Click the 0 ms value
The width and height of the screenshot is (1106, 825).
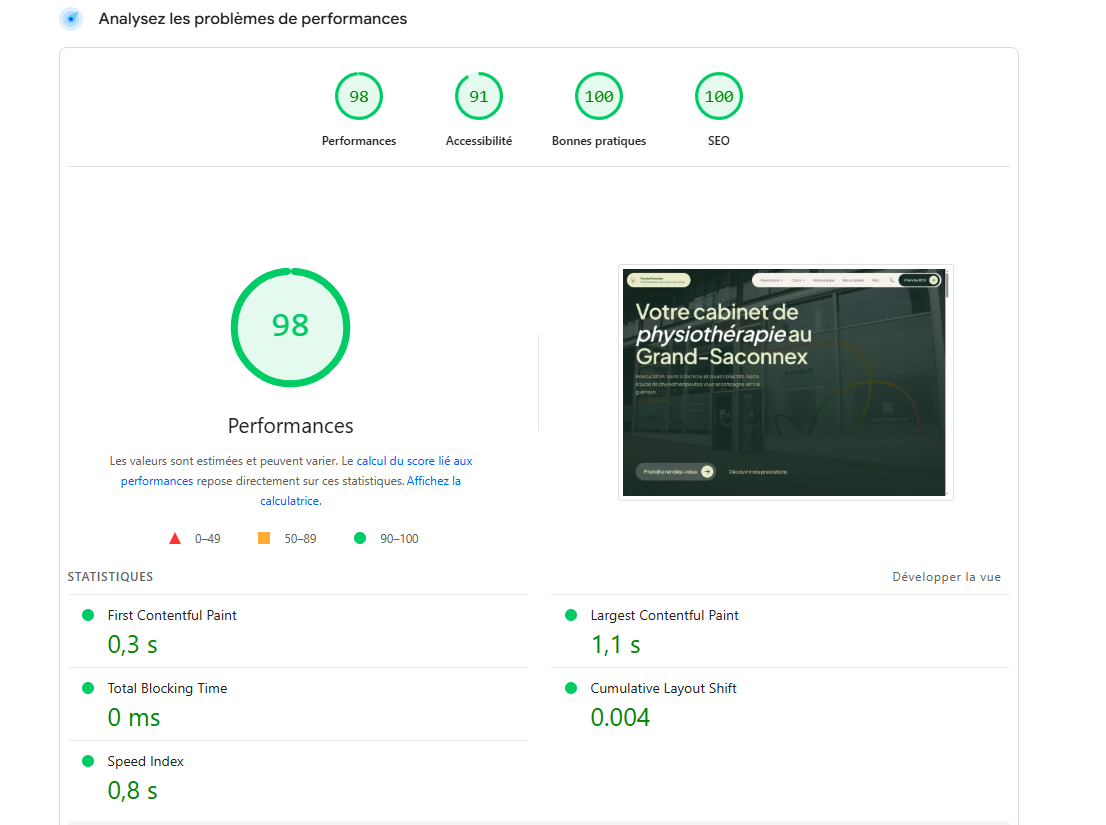pos(134,718)
